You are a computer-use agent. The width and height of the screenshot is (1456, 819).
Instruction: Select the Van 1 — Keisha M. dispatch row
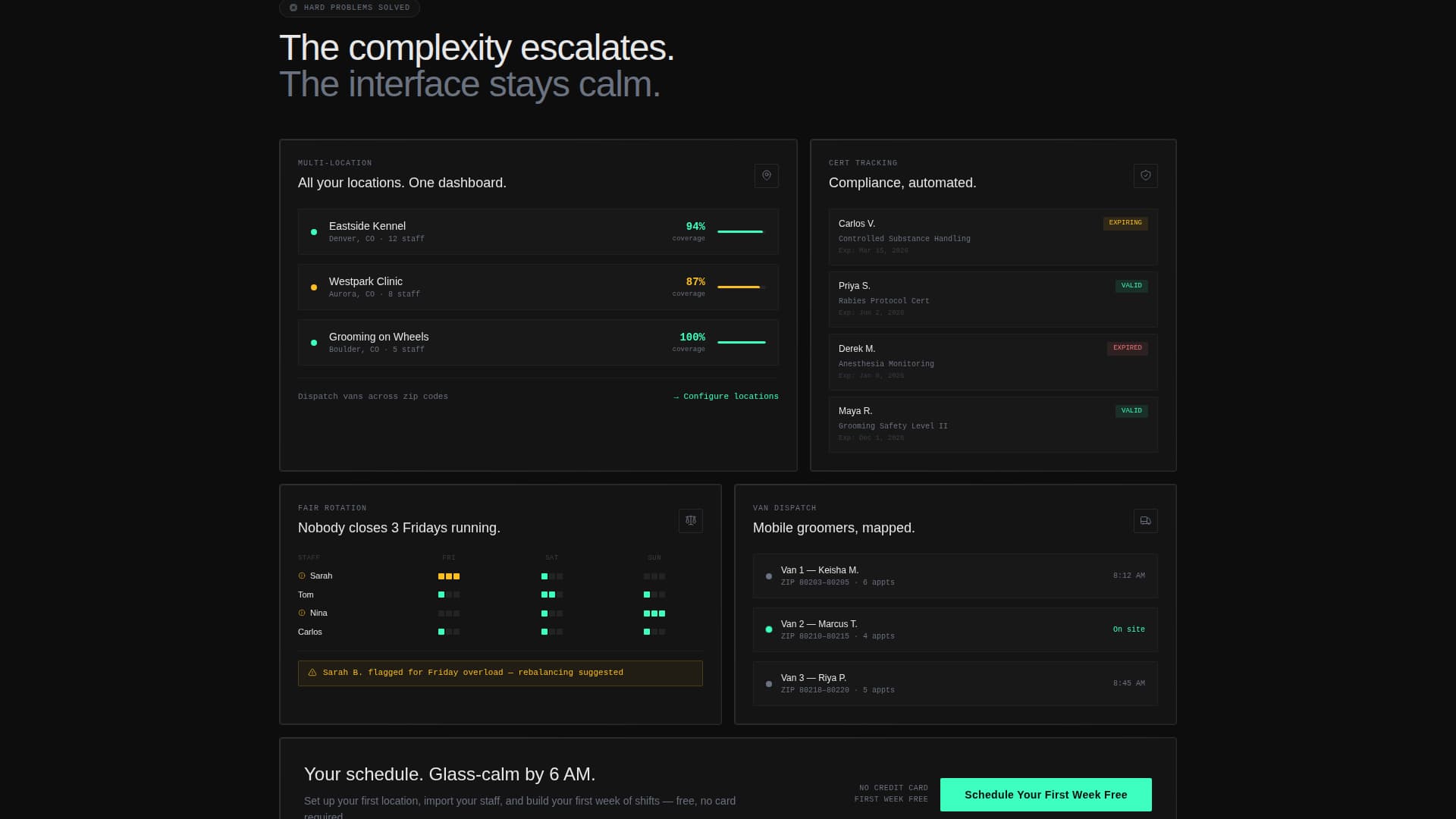click(955, 576)
